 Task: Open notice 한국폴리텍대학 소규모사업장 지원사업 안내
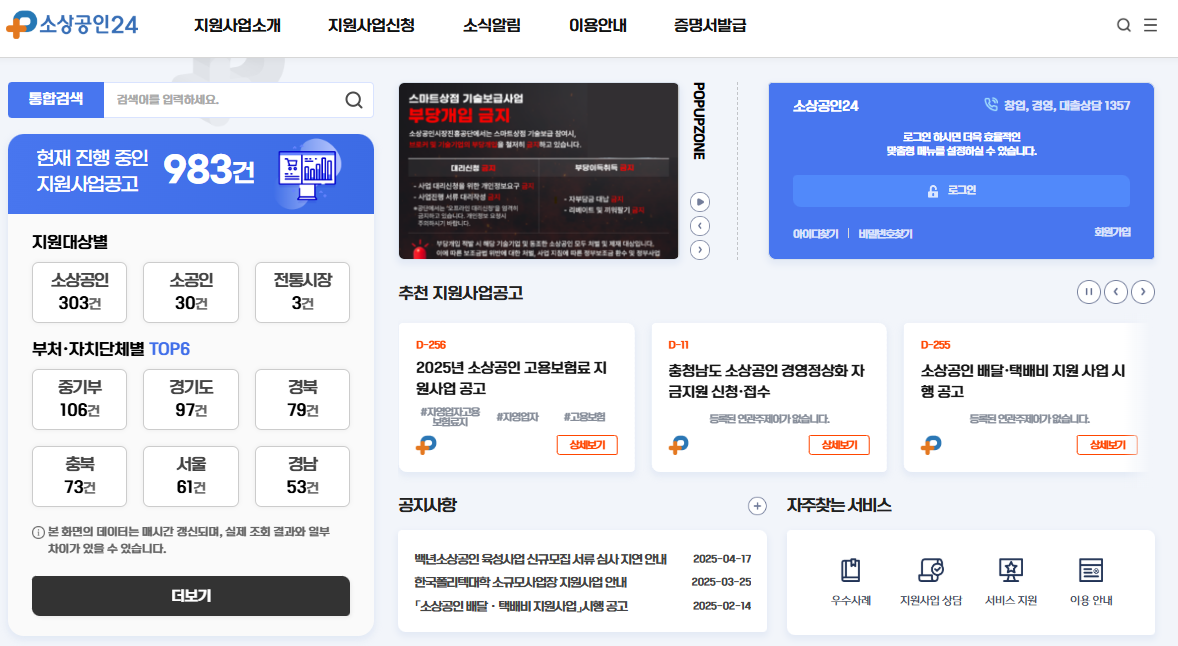(x=521, y=582)
